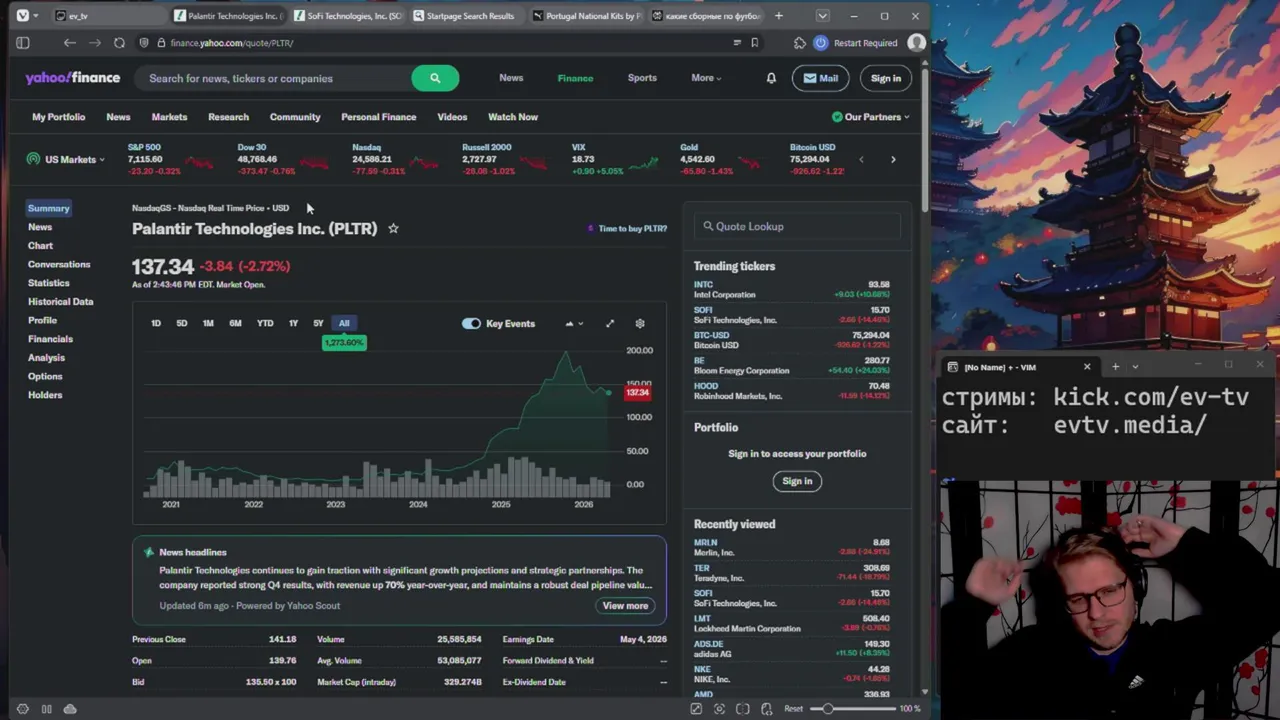Reset the page zoom level
The height and width of the screenshot is (720, 1280).
tap(793, 709)
